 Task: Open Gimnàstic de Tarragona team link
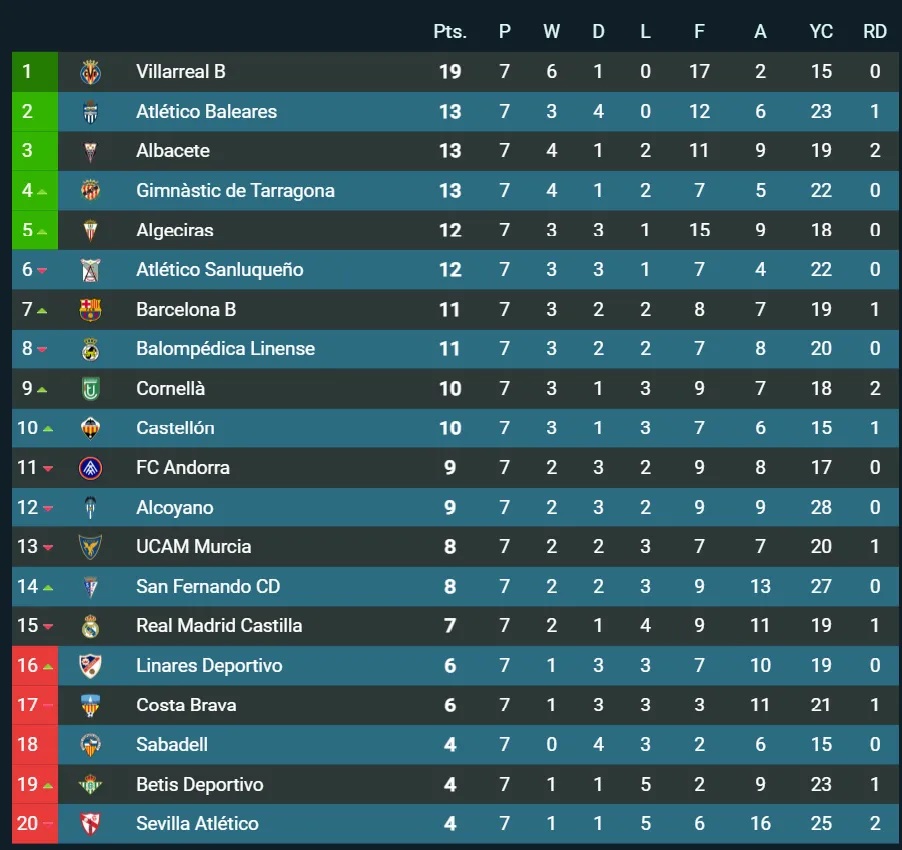pyautogui.click(x=235, y=191)
